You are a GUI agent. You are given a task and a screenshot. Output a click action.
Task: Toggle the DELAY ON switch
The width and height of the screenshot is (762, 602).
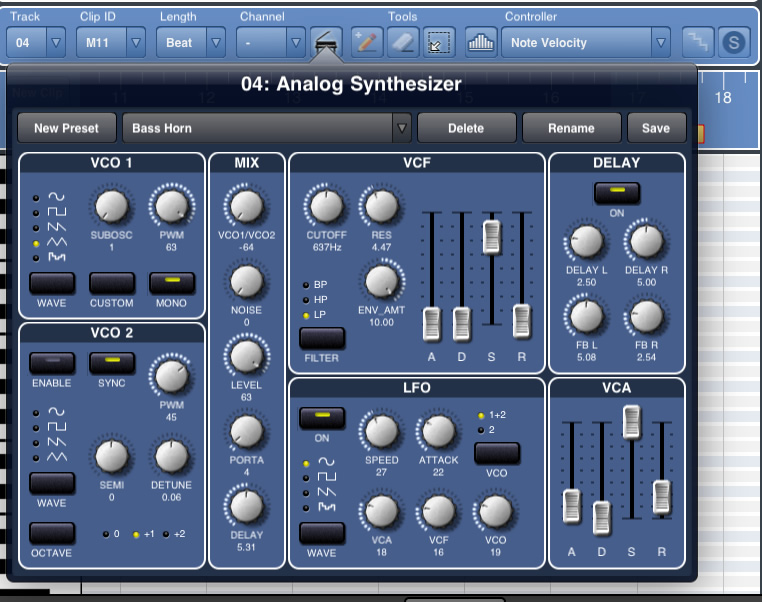pyautogui.click(x=617, y=193)
